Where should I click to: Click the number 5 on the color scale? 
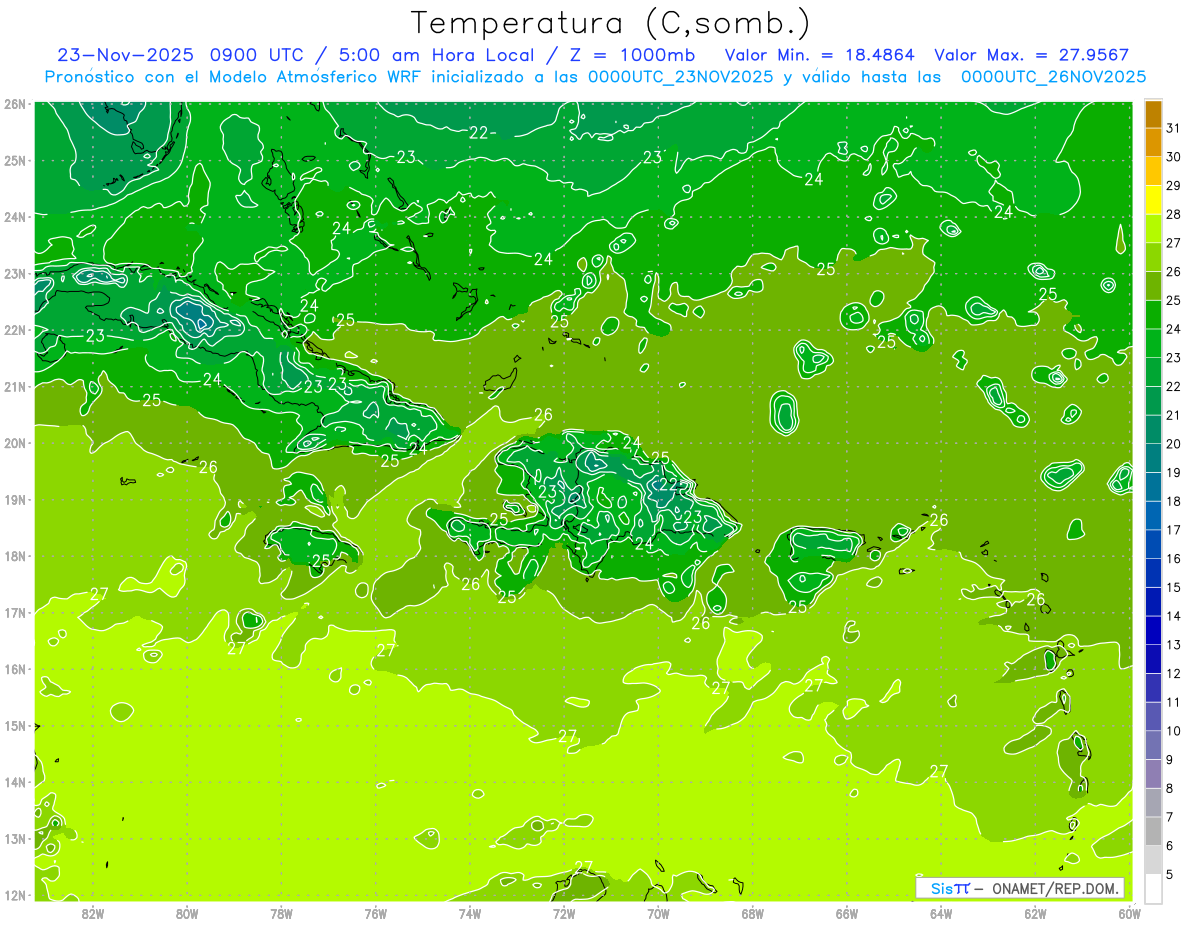[1170, 874]
